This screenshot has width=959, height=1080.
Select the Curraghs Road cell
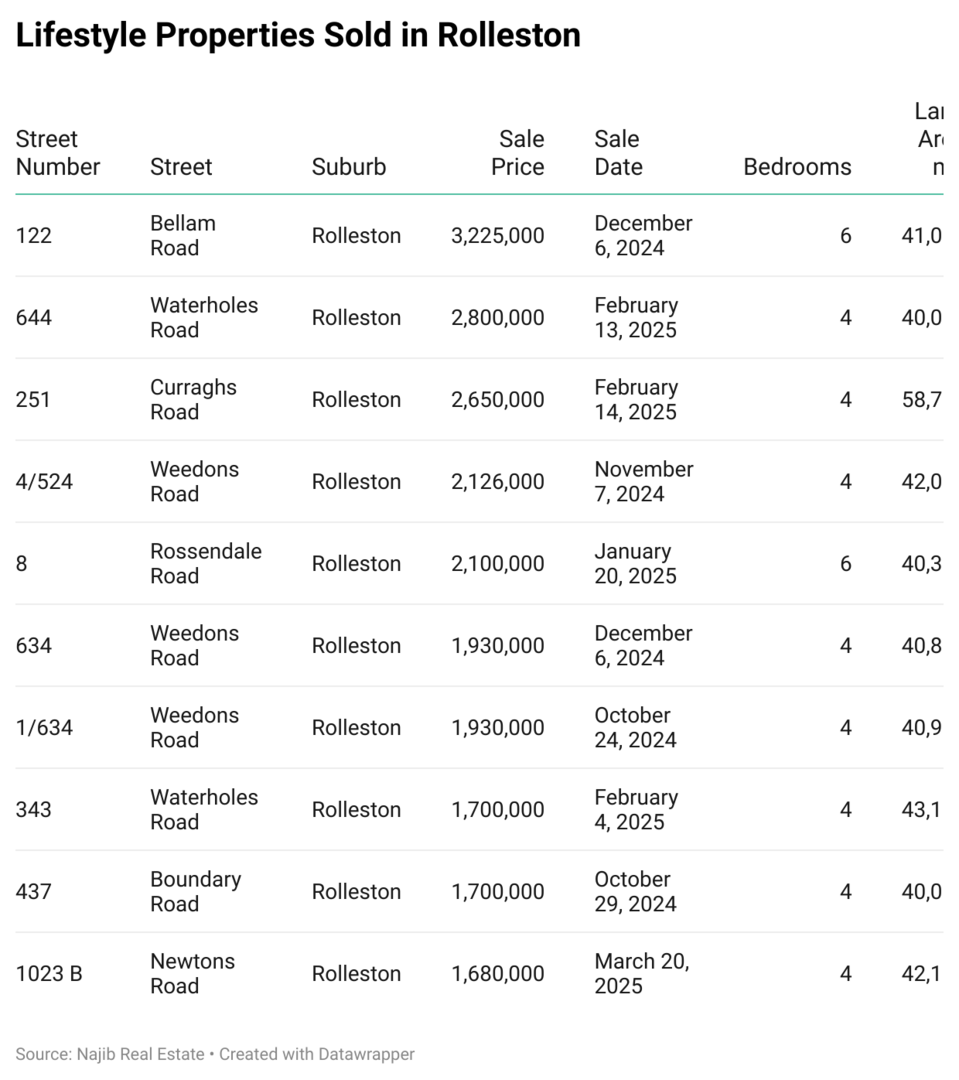pos(193,400)
